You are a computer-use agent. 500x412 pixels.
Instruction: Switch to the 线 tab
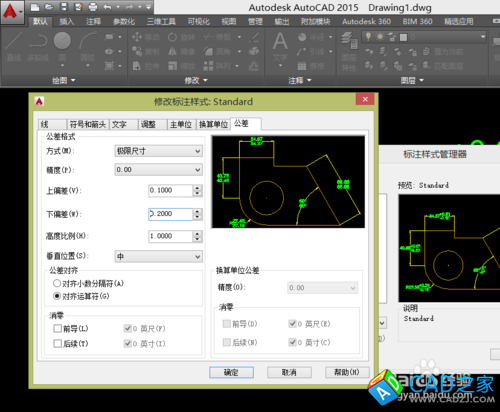click(x=52, y=124)
